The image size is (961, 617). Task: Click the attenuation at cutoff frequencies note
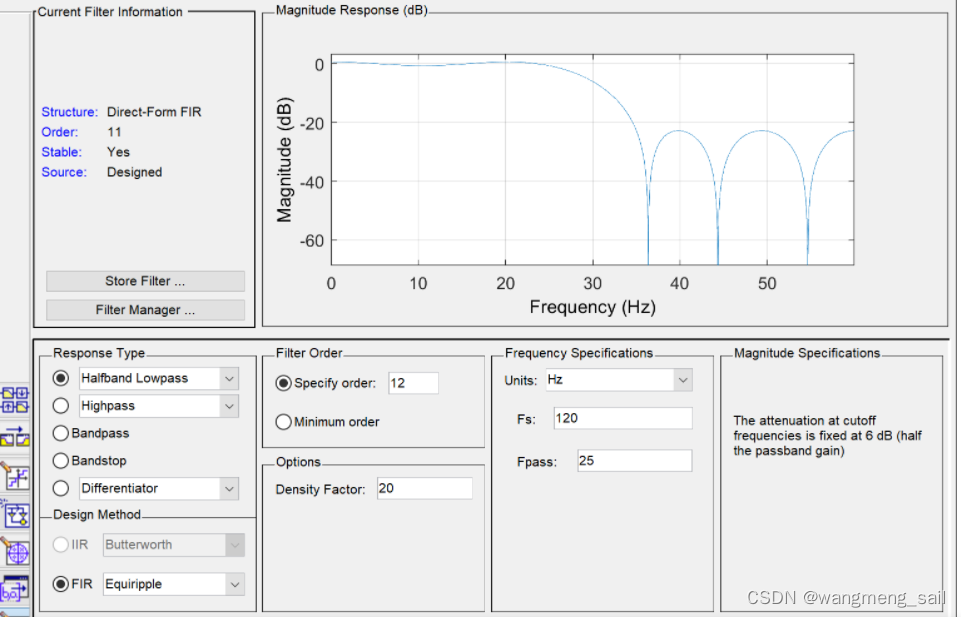click(827, 436)
